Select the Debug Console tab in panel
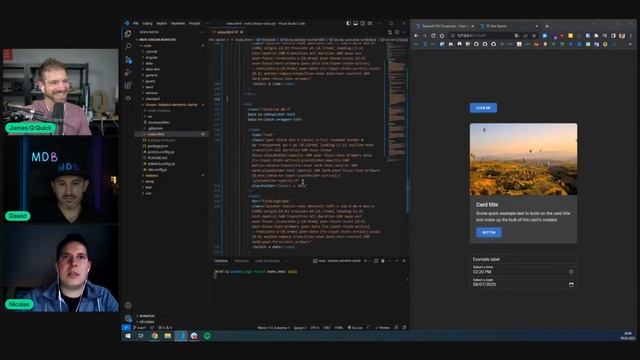Image resolution: width=640 pixels, height=360 pixels. [x=268, y=261]
